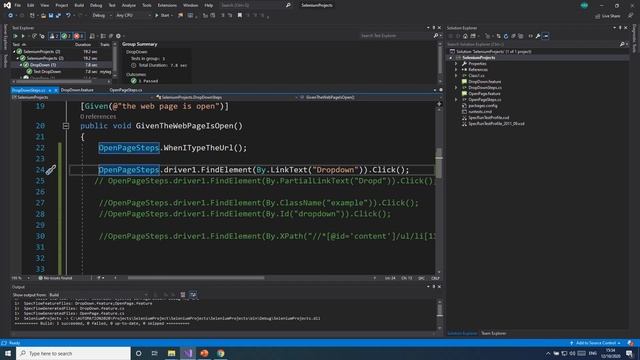The image size is (640, 360).
Task: Toggle word wrap in Output panel
Action: tap(193, 295)
